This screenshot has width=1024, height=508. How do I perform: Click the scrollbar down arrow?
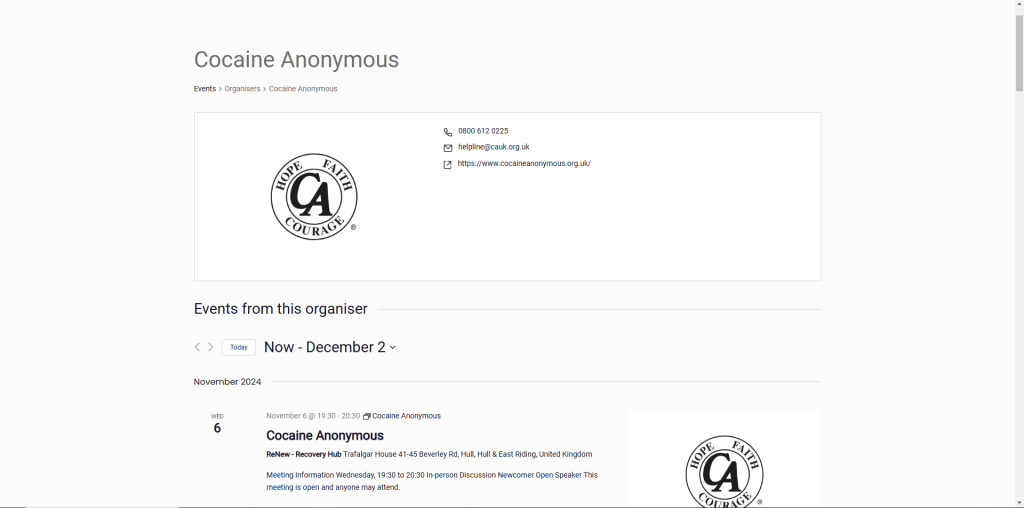pyautogui.click(x=1018, y=502)
